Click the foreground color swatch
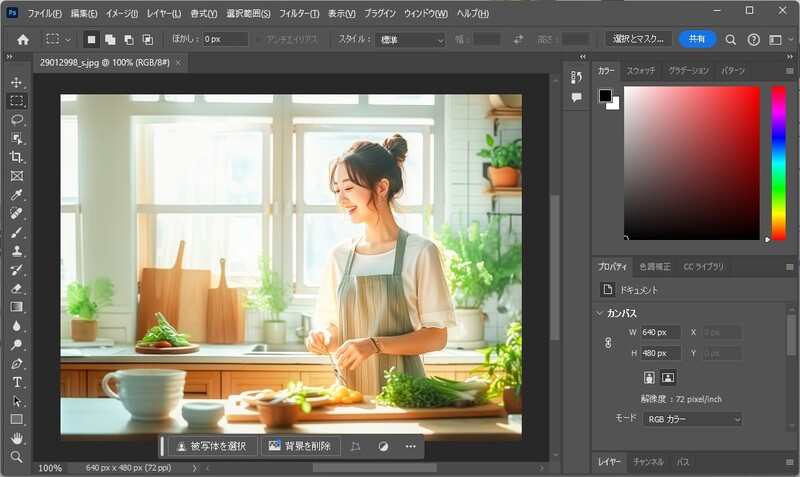The height and width of the screenshot is (477, 800). point(605,95)
